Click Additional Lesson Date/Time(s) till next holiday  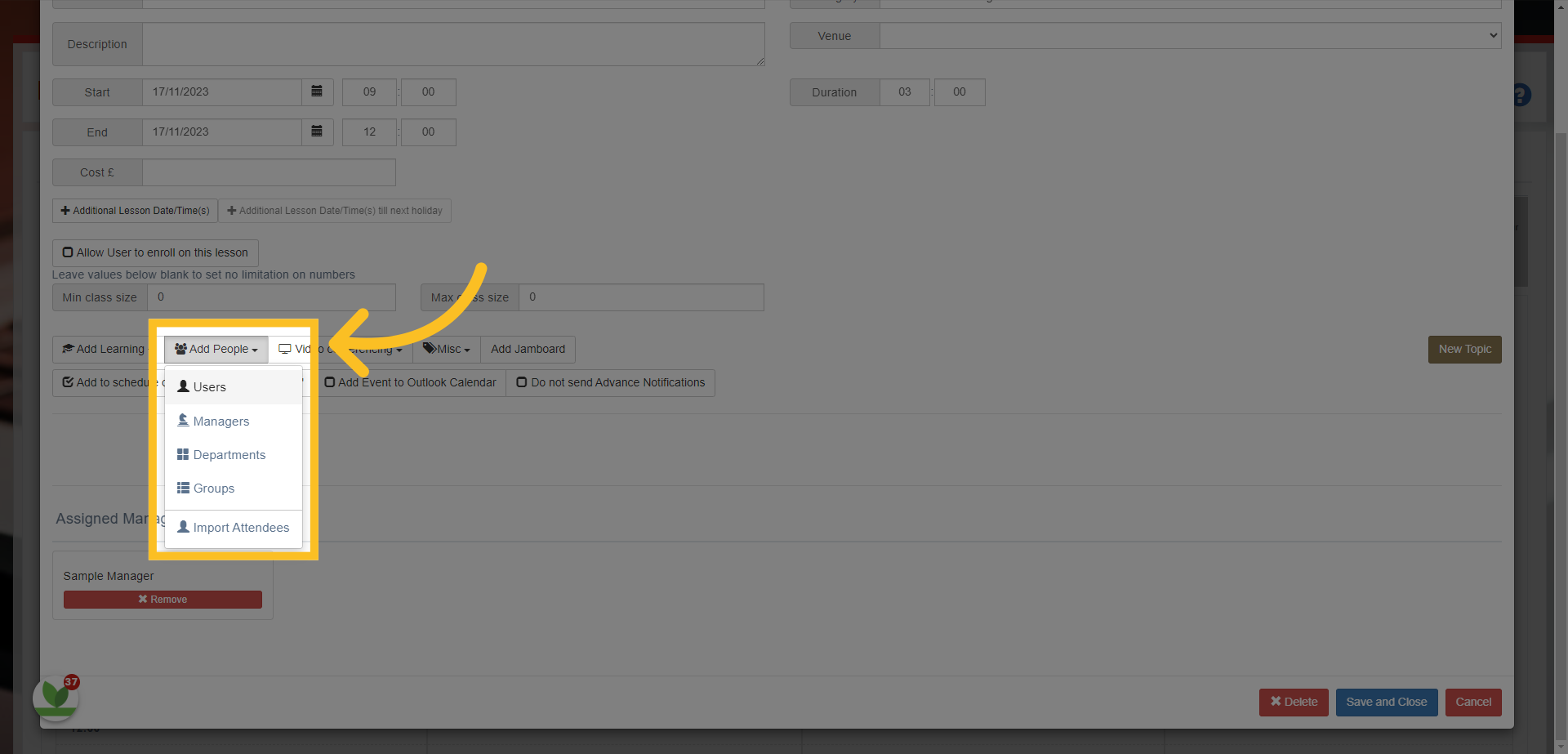335,211
